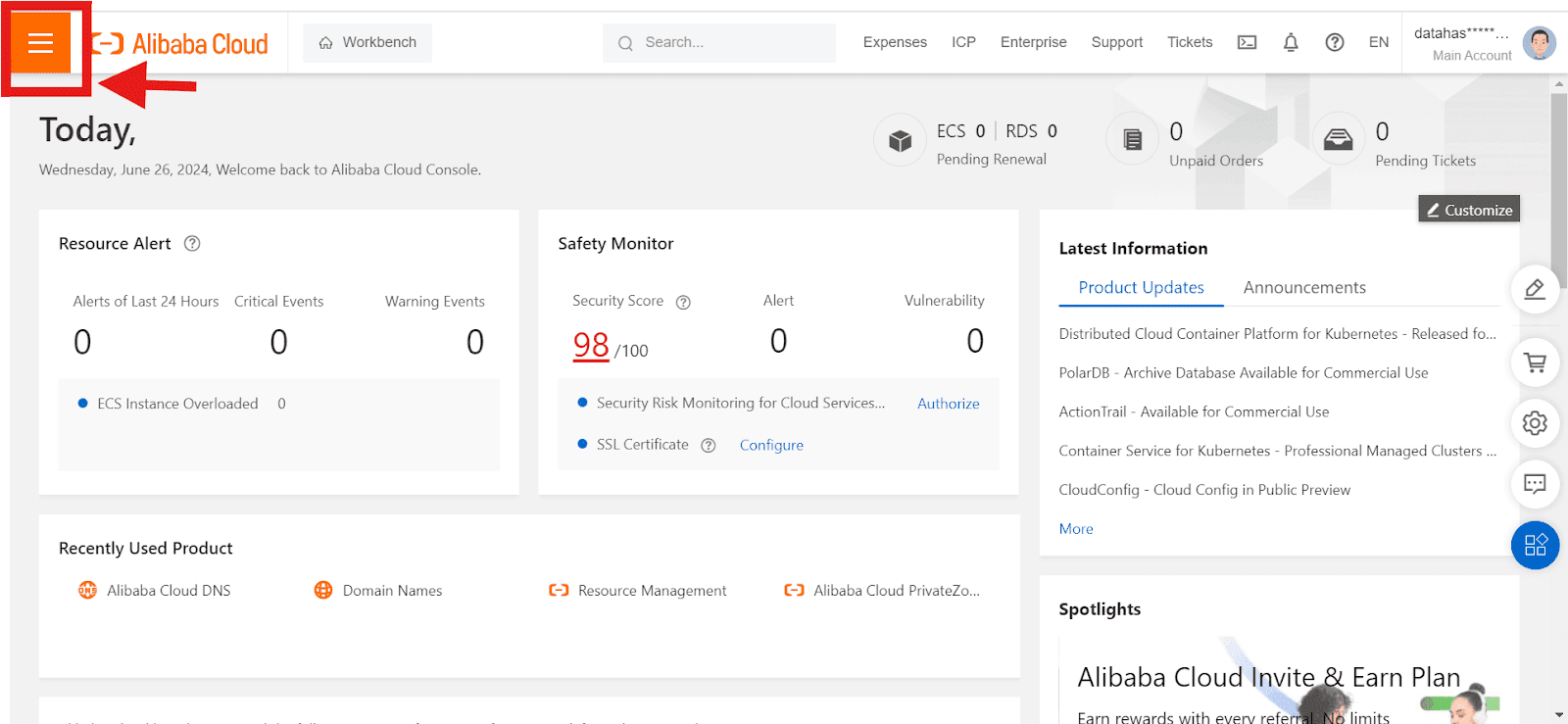Open the CloudConfig Public Preview update
Screen dimensions: 1568x724
1204,490
